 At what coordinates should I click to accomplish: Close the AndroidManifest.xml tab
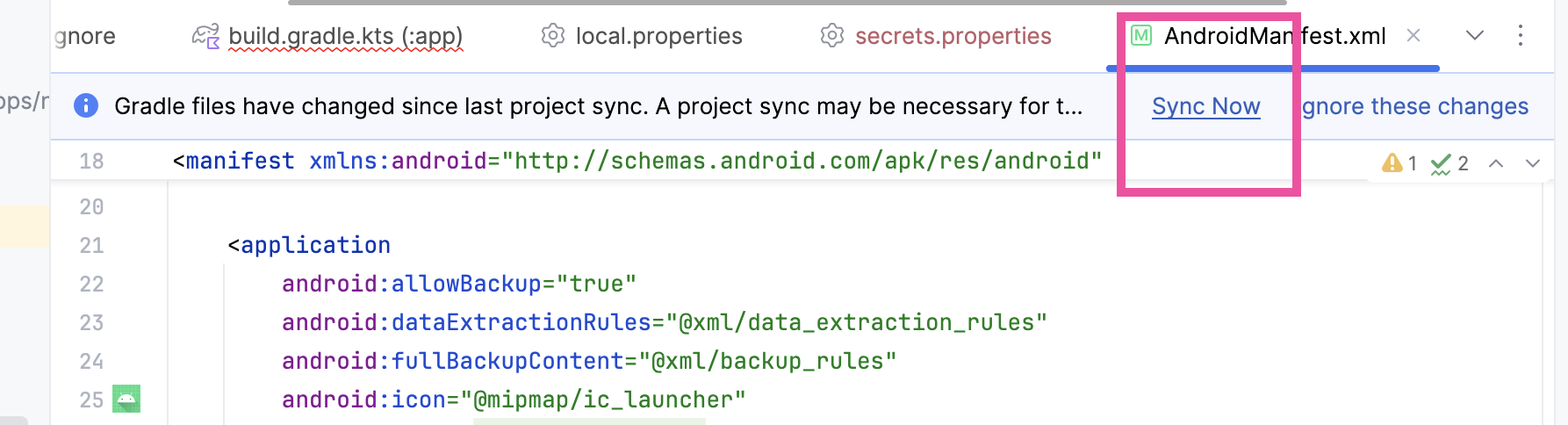pyautogui.click(x=1413, y=35)
